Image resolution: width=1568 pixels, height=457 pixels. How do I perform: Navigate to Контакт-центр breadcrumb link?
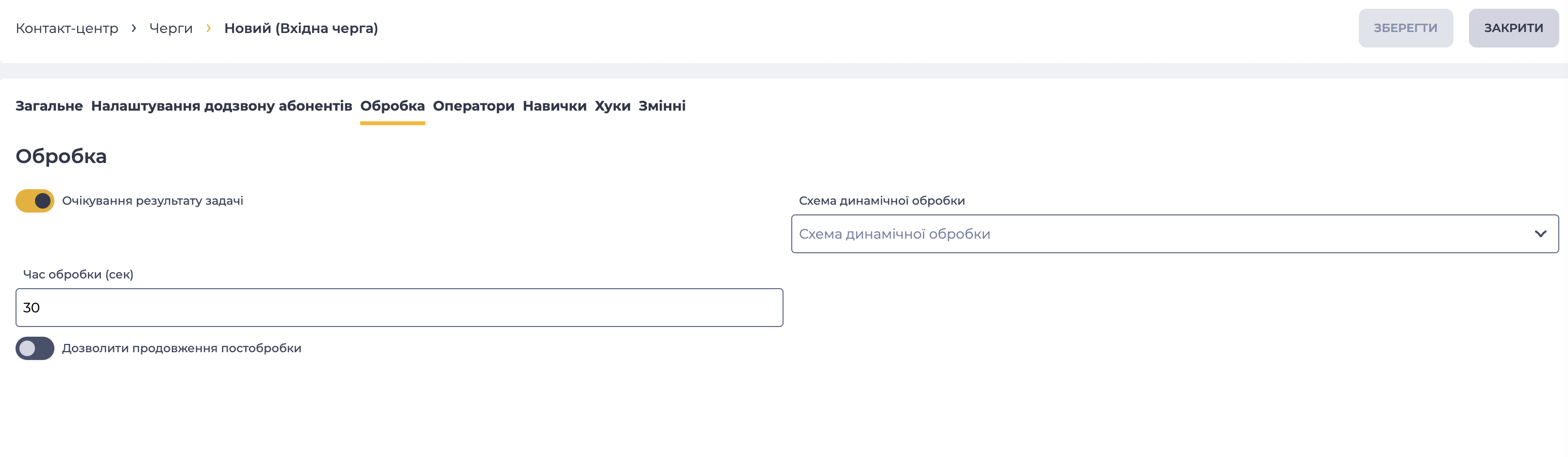click(67, 28)
